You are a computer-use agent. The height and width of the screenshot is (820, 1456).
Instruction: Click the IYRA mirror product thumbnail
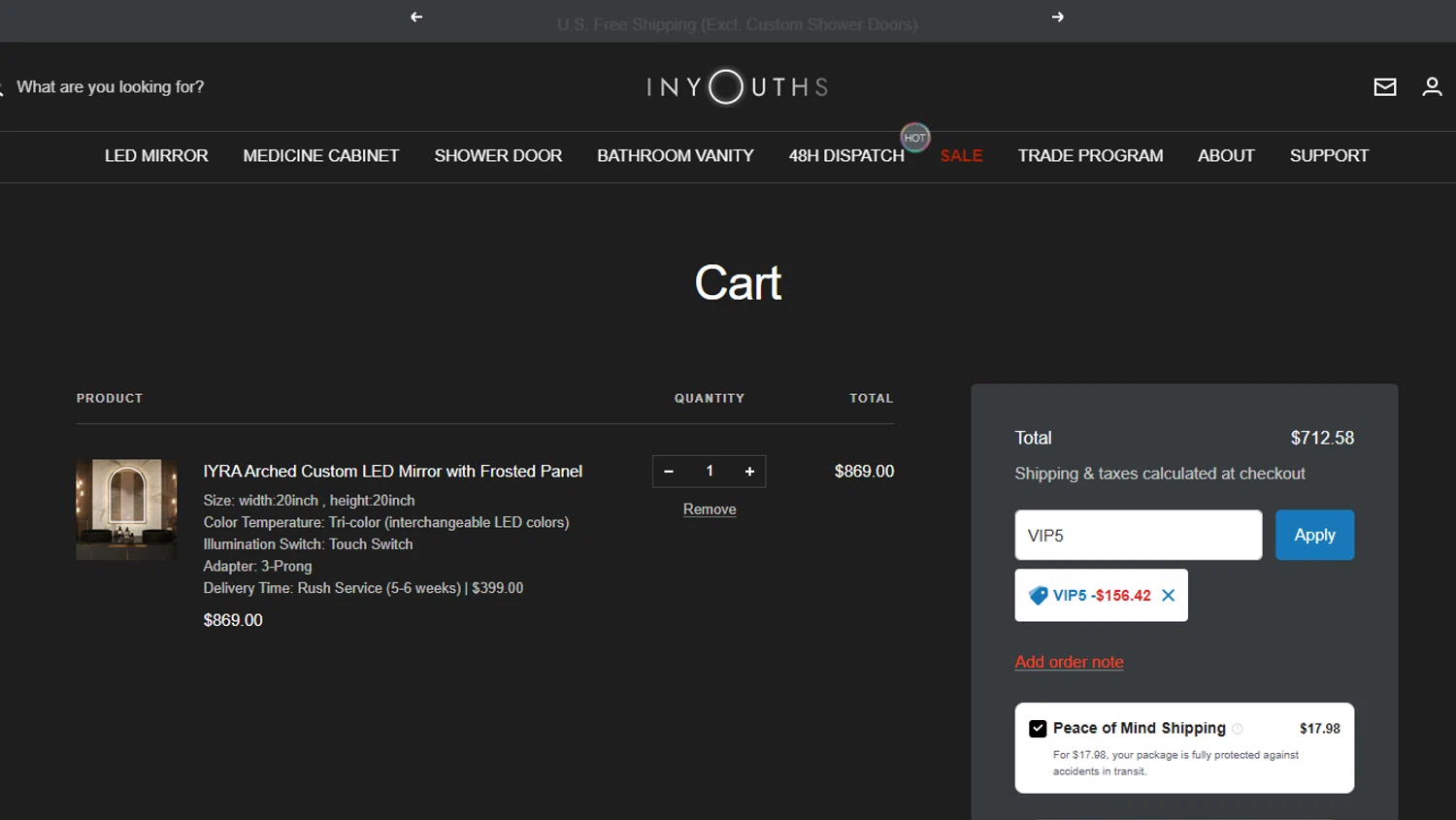click(x=126, y=509)
